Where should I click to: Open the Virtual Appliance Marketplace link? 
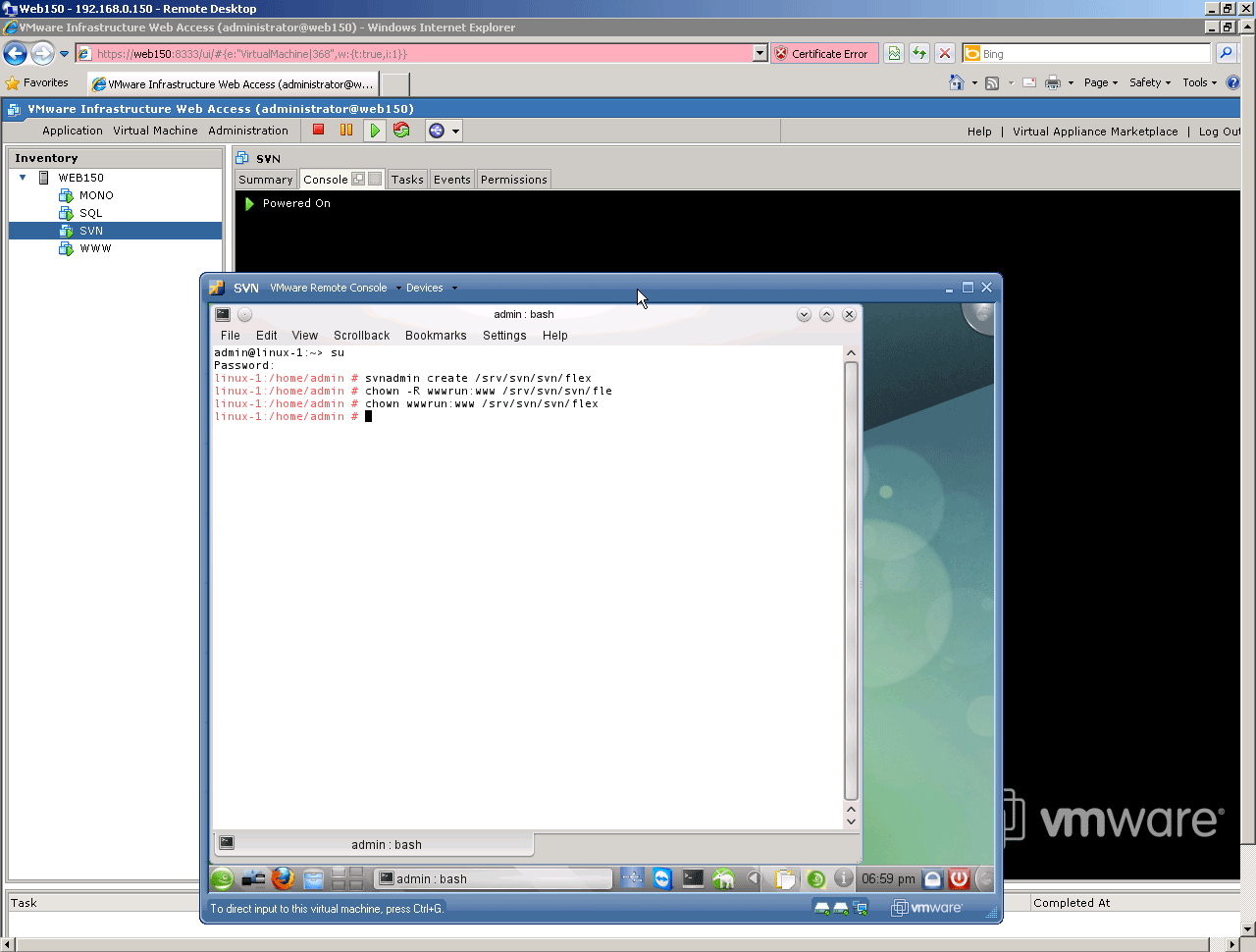tap(1095, 132)
